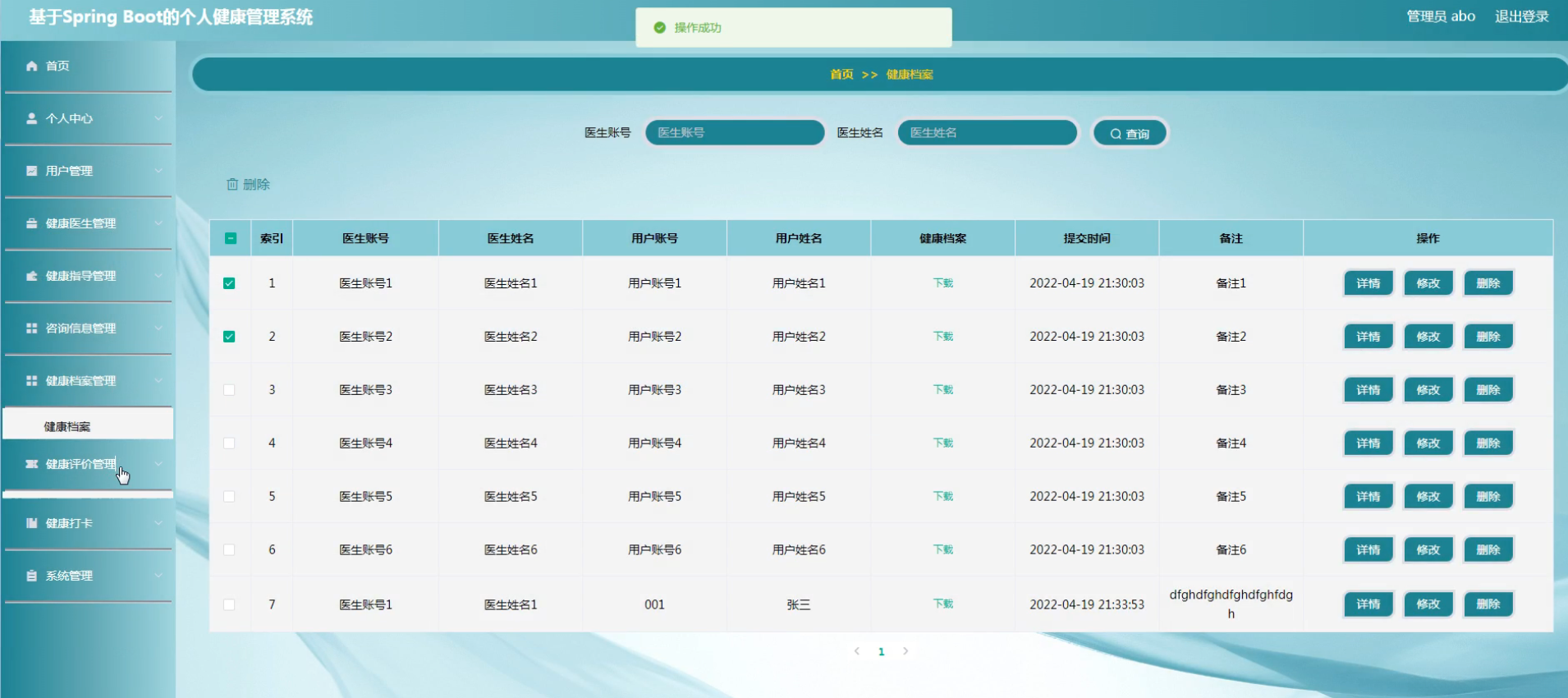Image resolution: width=1568 pixels, height=698 pixels.
Task: Click the trash icon in batch 删除
Action: click(x=232, y=184)
